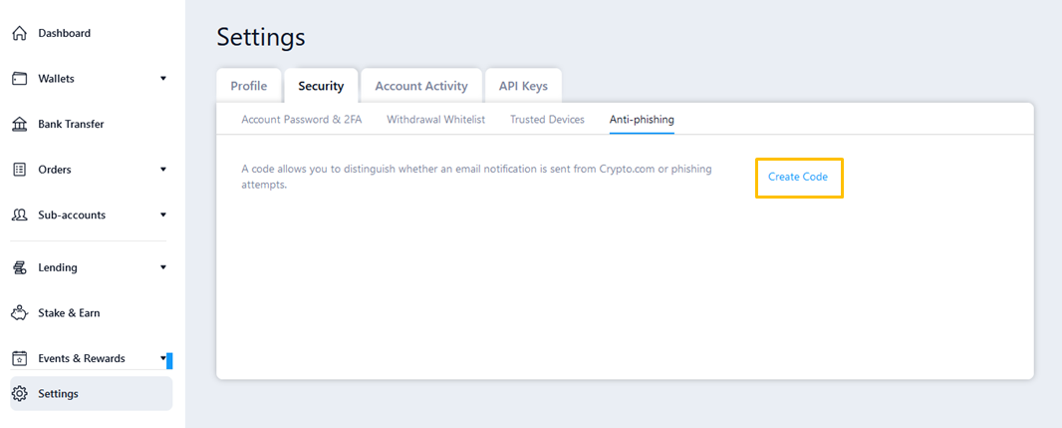Expand the Orders dropdown arrow

pos(163,169)
